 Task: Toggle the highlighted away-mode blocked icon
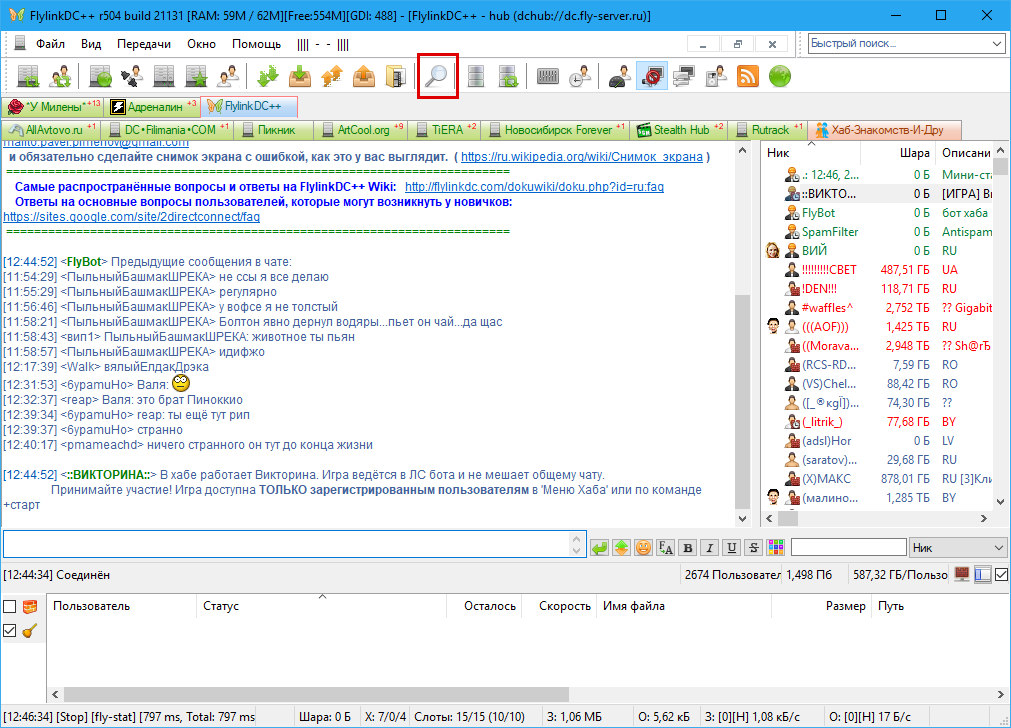pos(652,76)
